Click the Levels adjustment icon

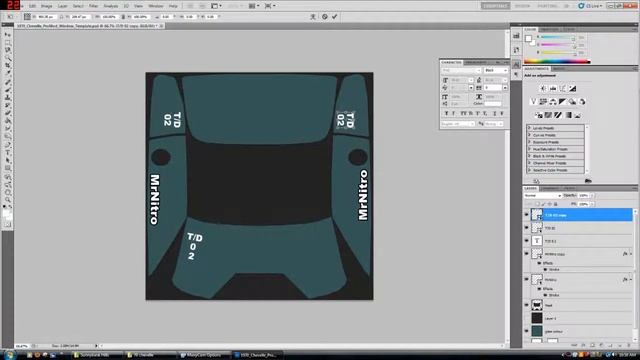[x=553, y=89]
